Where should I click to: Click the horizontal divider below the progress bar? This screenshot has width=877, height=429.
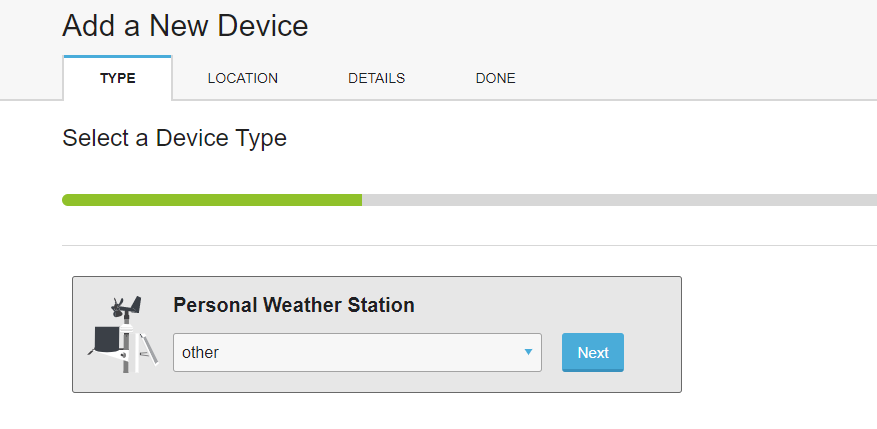click(x=469, y=245)
